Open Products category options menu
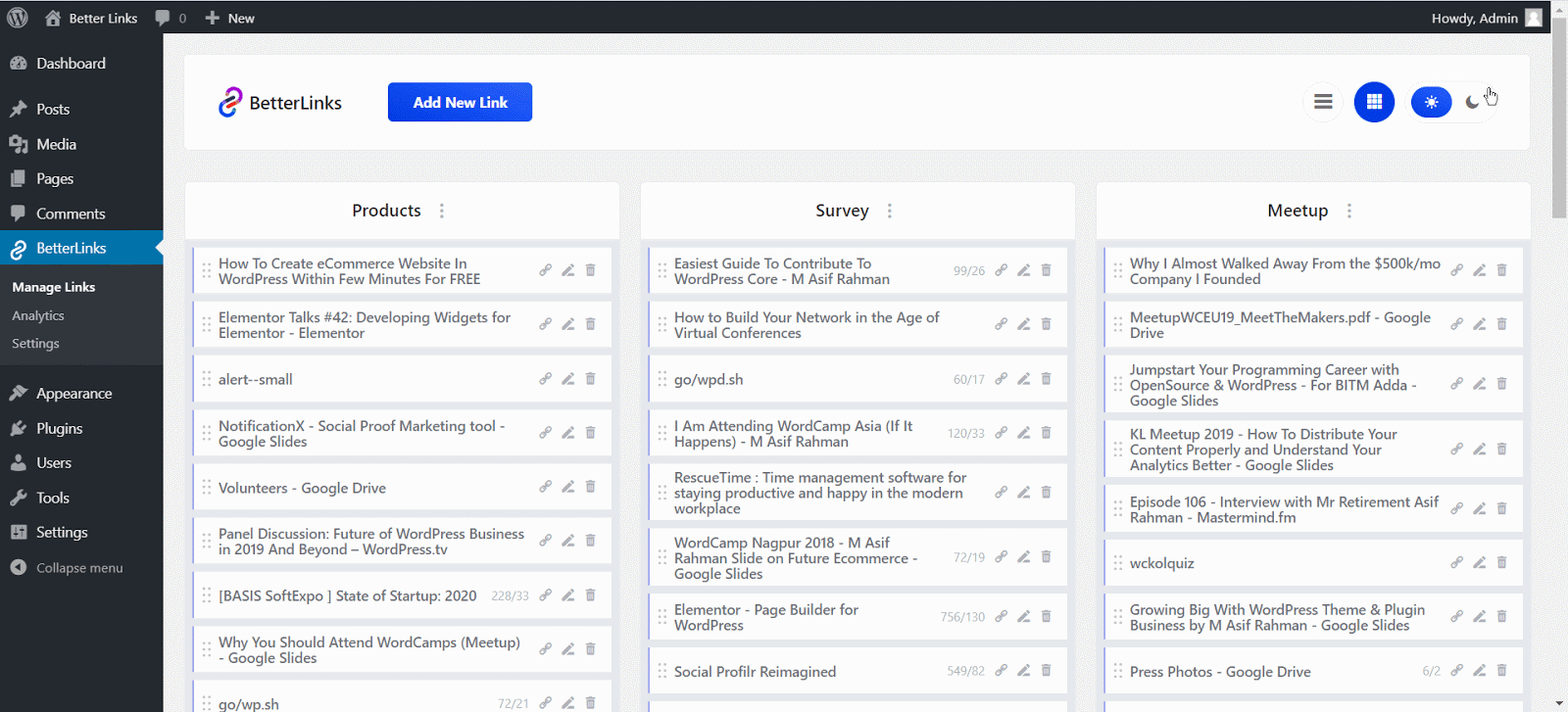The width and height of the screenshot is (1568, 712). [442, 211]
